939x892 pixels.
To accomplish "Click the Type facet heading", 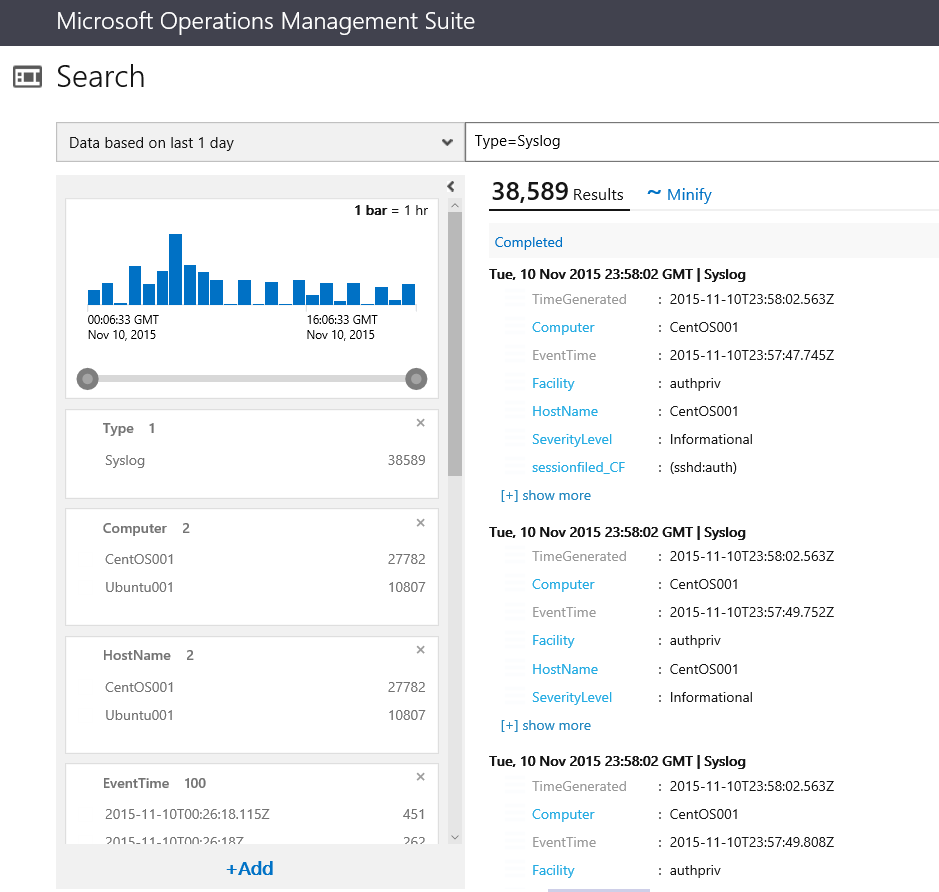I will 118,429.
